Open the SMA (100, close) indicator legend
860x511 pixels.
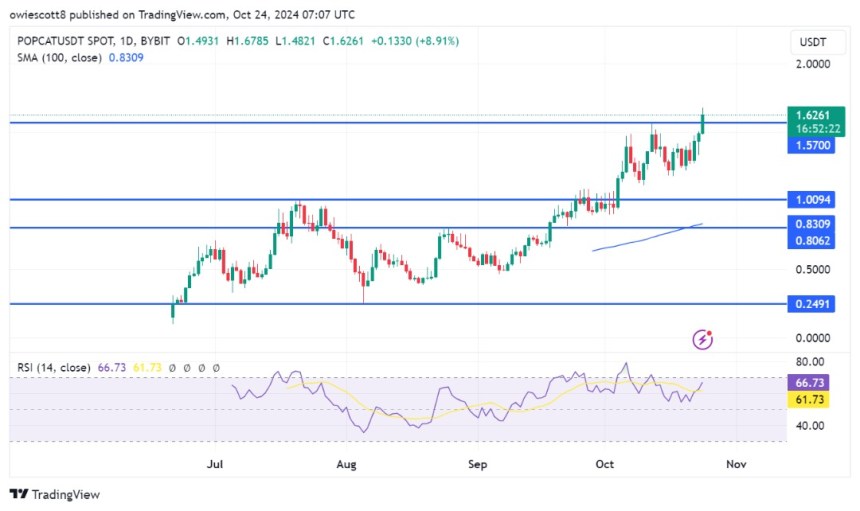click(59, 58)
